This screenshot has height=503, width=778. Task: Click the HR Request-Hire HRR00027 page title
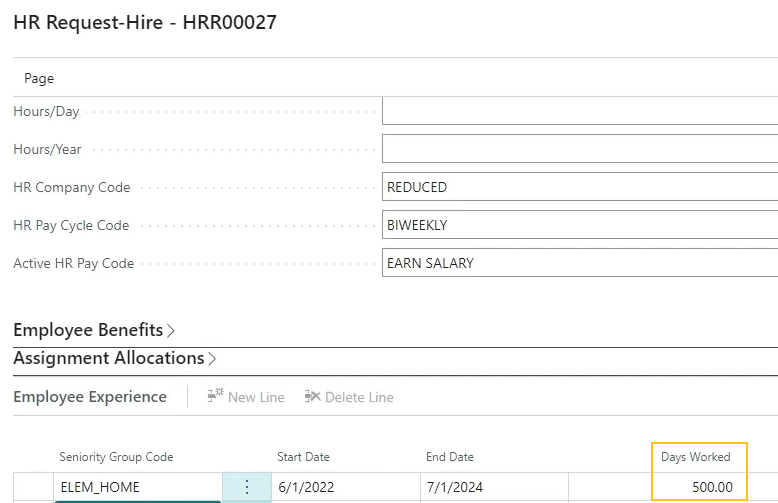pyautogui.click(x=145, y=22)
